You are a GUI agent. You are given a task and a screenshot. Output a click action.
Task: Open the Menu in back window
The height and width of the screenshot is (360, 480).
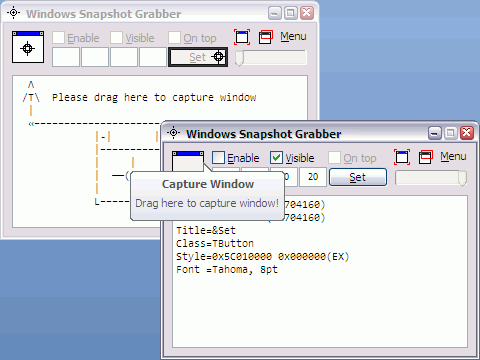[293, 36]
